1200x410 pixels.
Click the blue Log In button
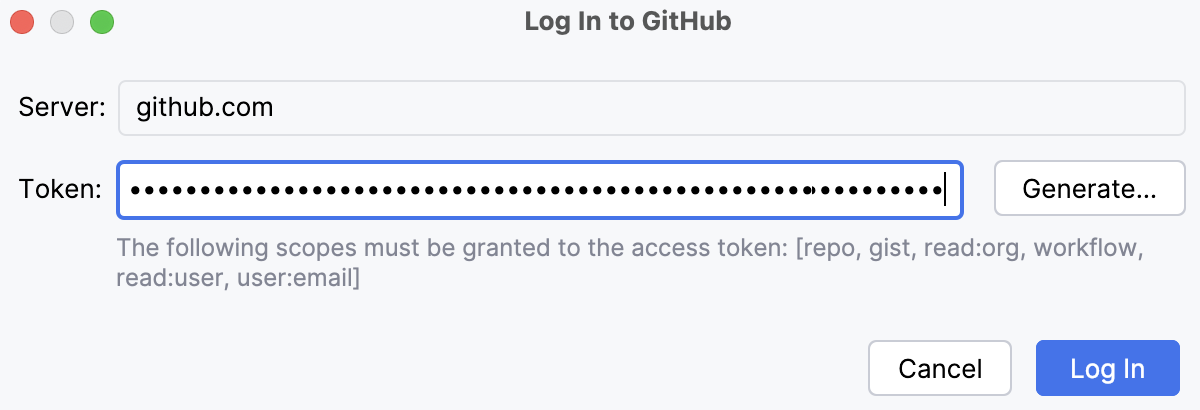click(1107, 368)
